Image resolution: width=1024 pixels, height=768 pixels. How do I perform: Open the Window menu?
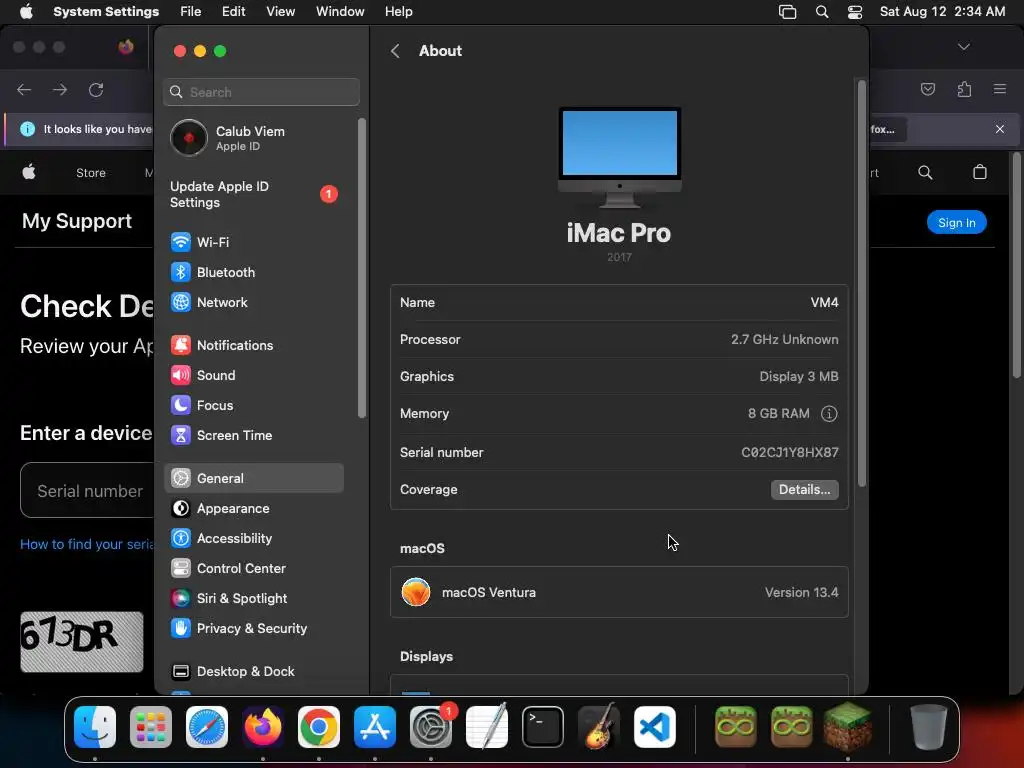tap(340, 12)
